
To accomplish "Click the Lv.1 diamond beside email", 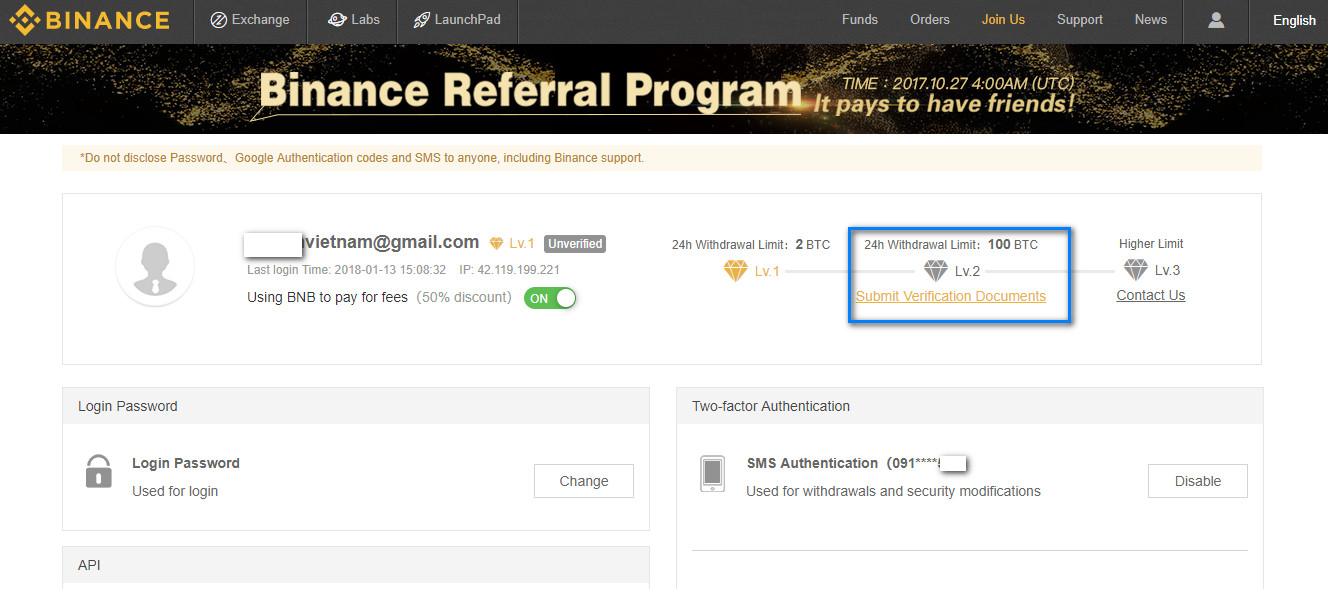I will click(x=497, y=244).
